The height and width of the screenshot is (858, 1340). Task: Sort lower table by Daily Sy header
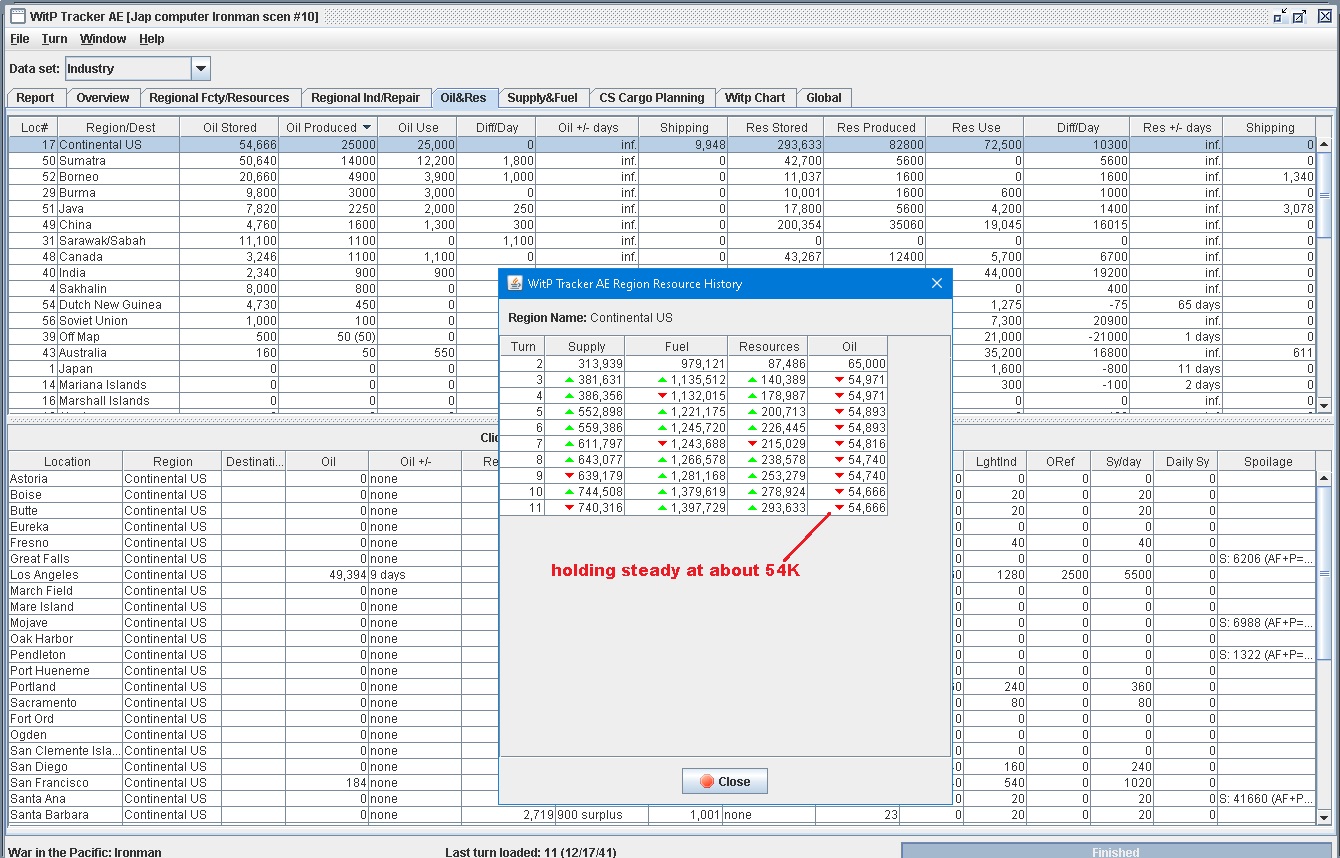click(1187, 462)
